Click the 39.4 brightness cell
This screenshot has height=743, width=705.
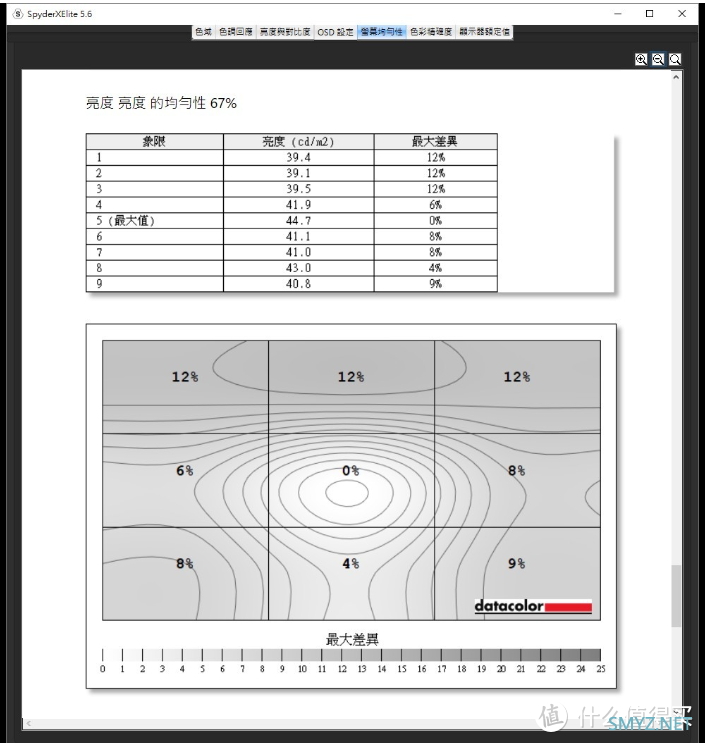pos(298,157)
